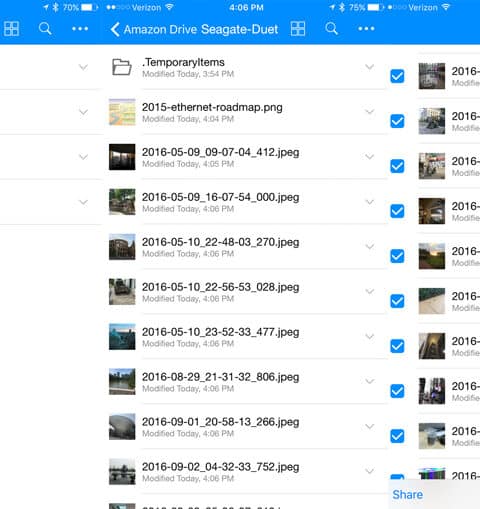Tap grid view icon in leftmost window
This screenshot has width=480, height=509.
click(x=11, y=29)
